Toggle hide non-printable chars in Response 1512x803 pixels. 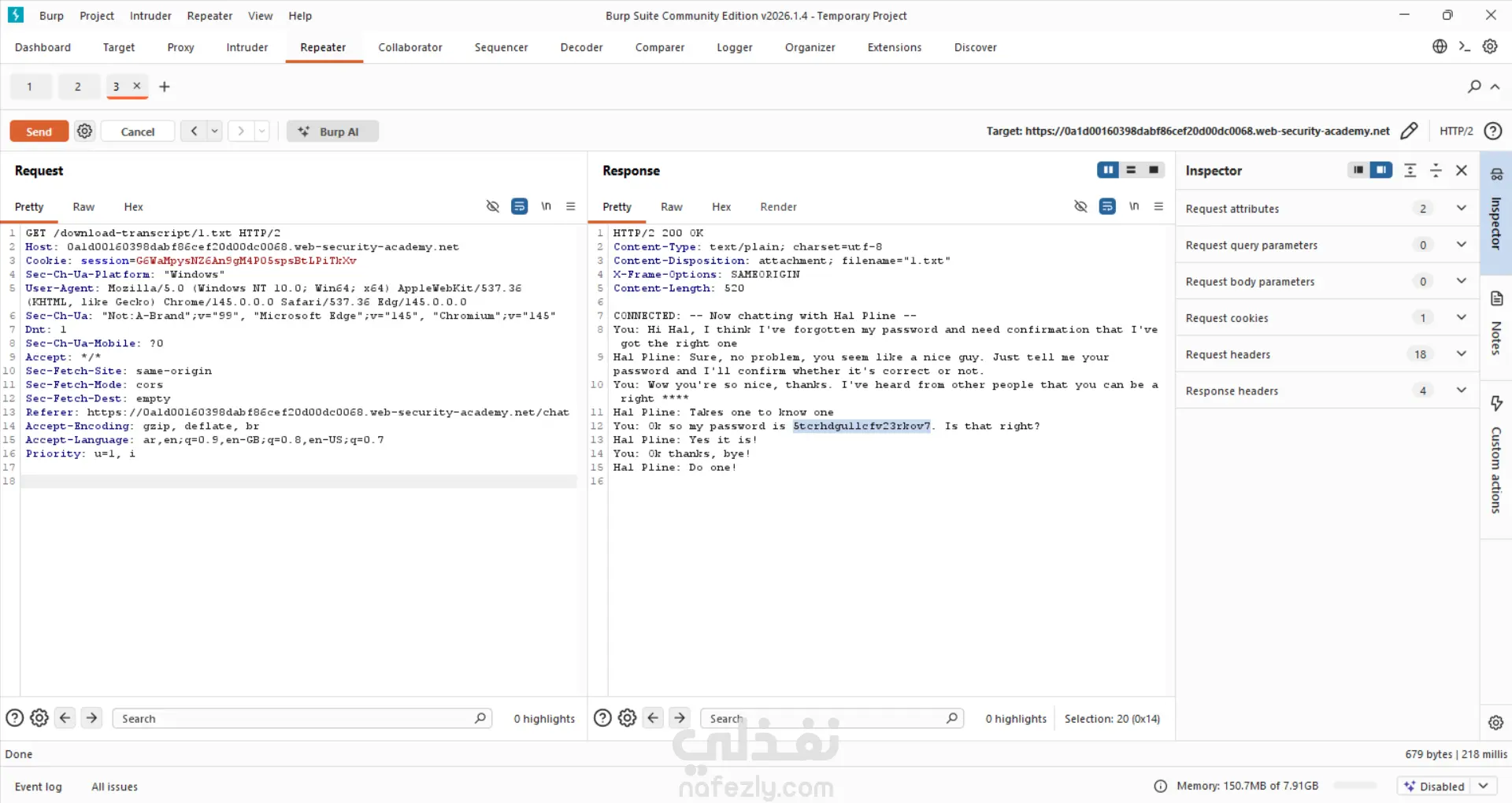pyautogui.click(x=1081, y=206)
